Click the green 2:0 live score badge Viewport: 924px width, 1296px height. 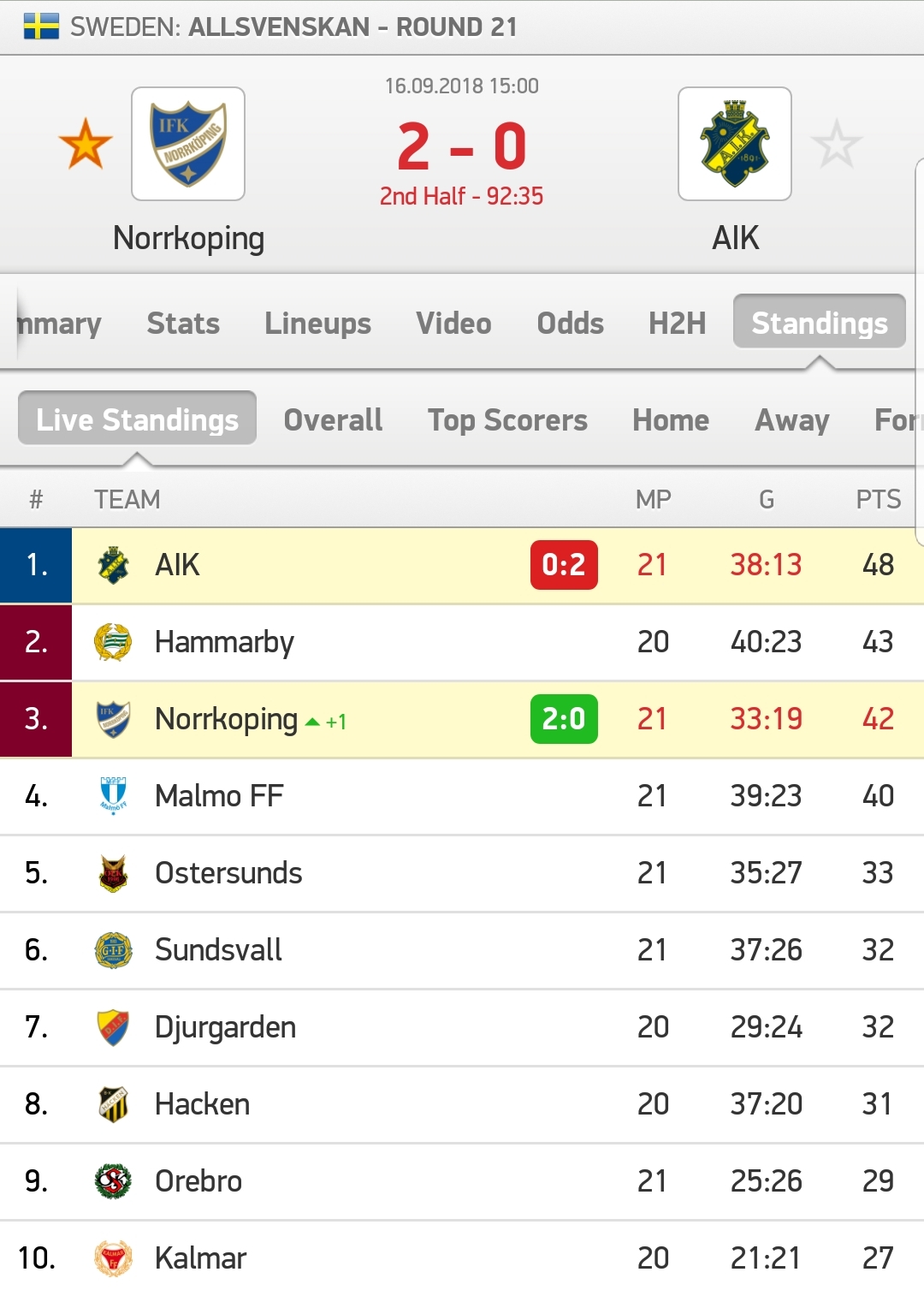[564, 719]
